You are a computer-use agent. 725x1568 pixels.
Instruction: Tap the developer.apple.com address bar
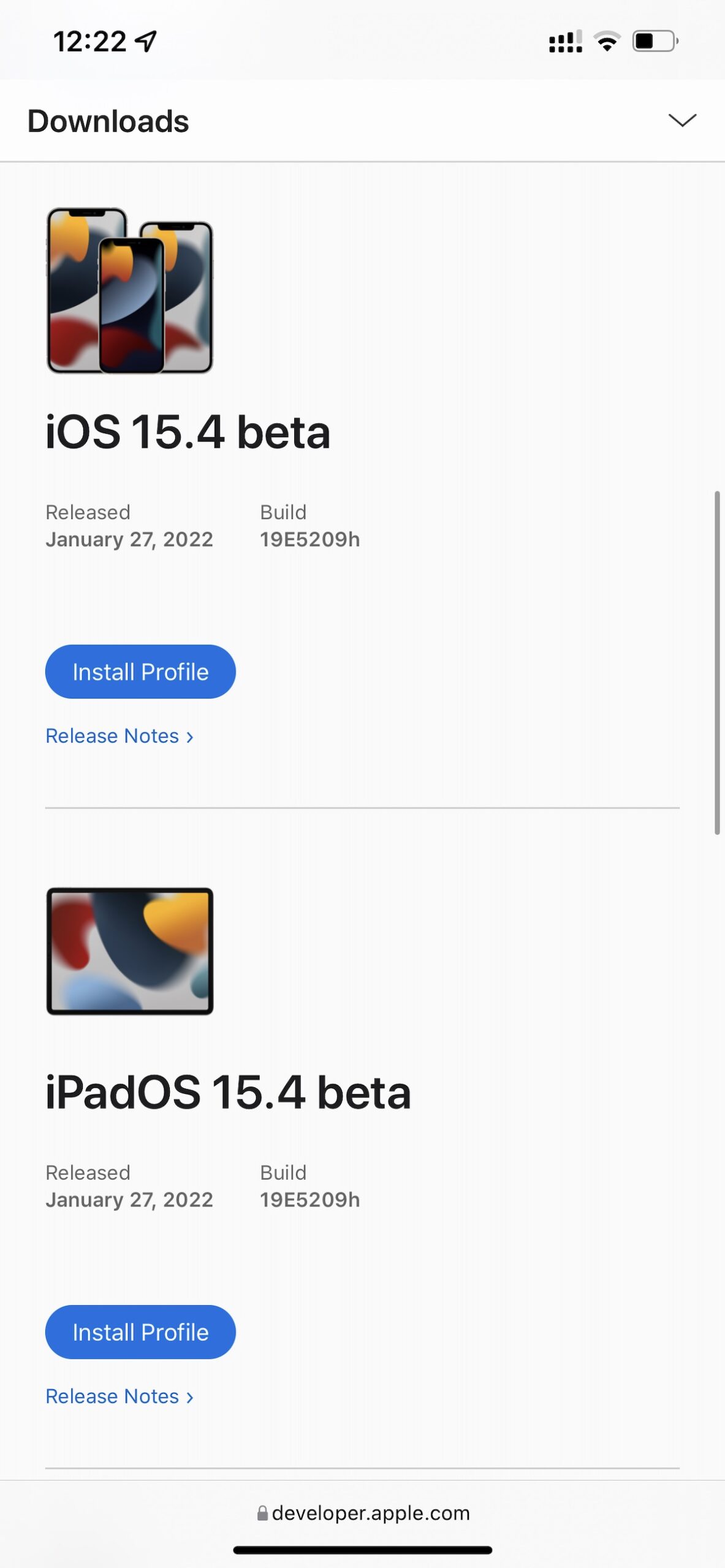coord(363,1513)
